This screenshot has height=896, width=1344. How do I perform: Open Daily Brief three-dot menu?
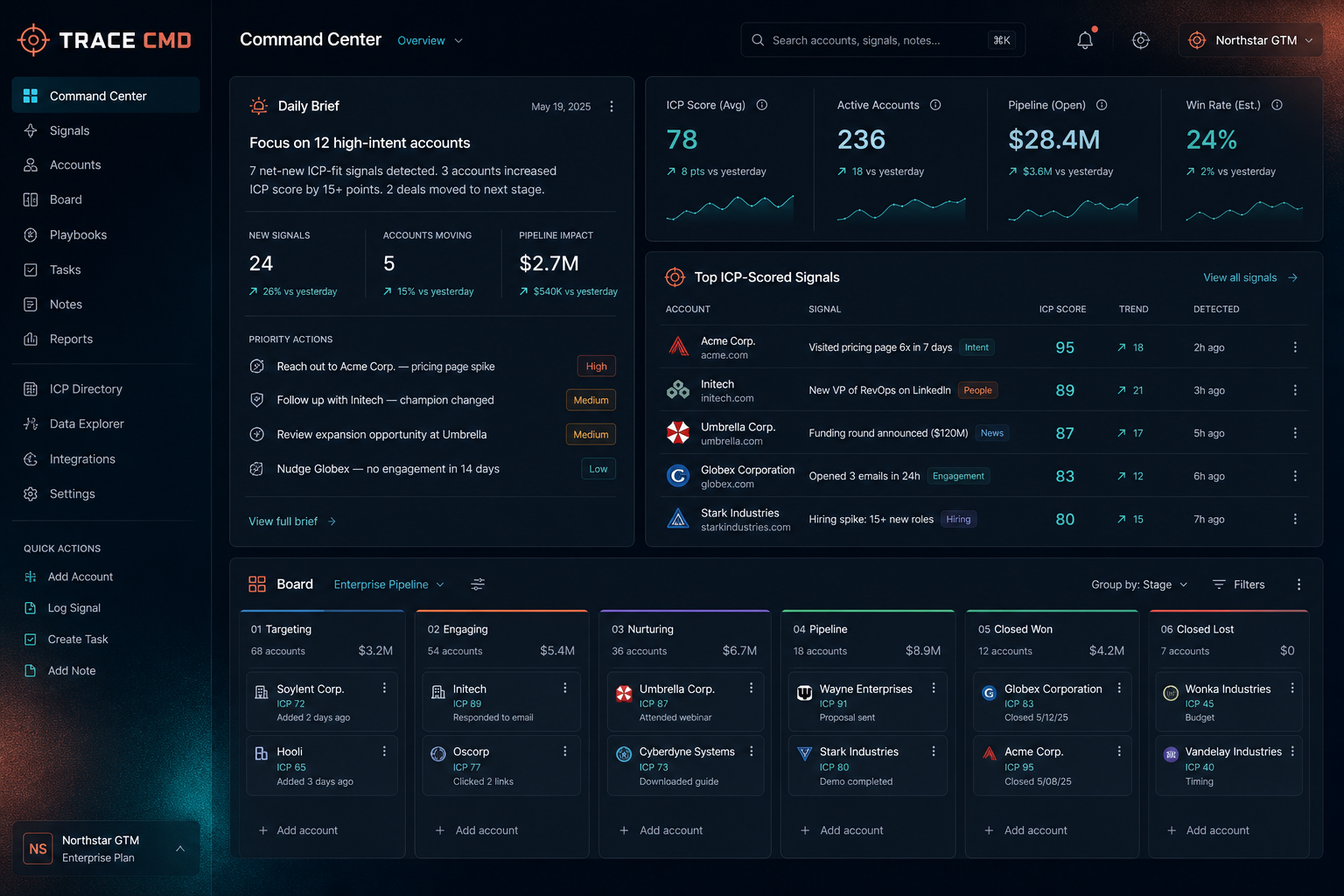(612, 107)
